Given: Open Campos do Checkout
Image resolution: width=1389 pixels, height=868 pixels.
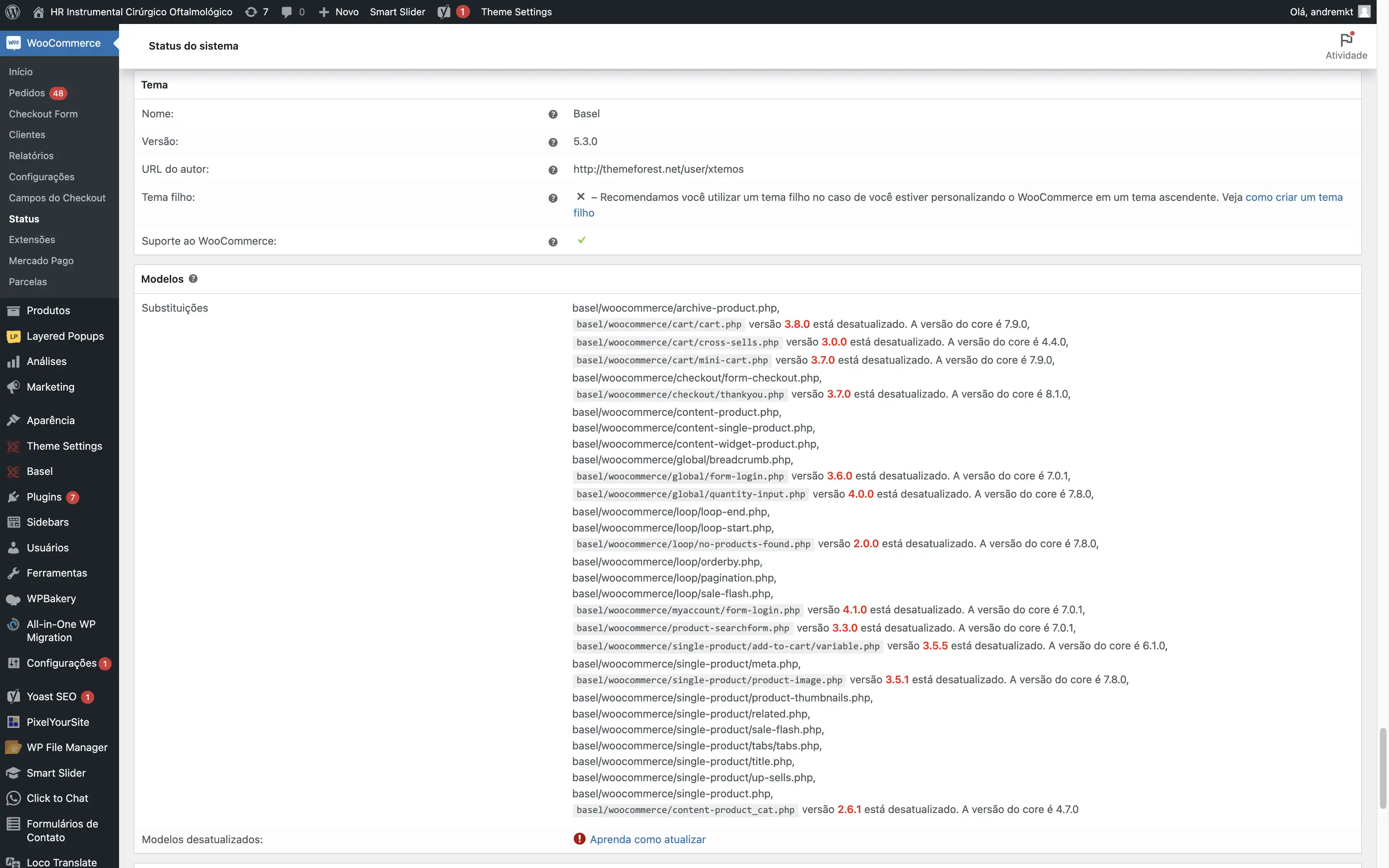Looking at the screenshot, I should click(x=57, y=198).
